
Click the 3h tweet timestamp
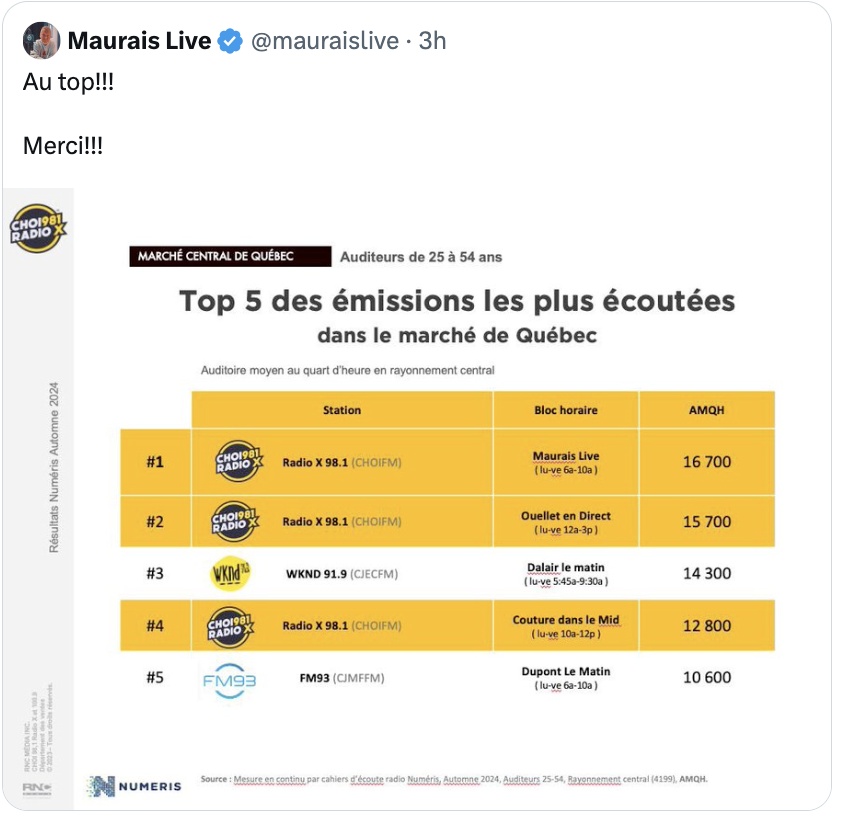pos(432,41)
